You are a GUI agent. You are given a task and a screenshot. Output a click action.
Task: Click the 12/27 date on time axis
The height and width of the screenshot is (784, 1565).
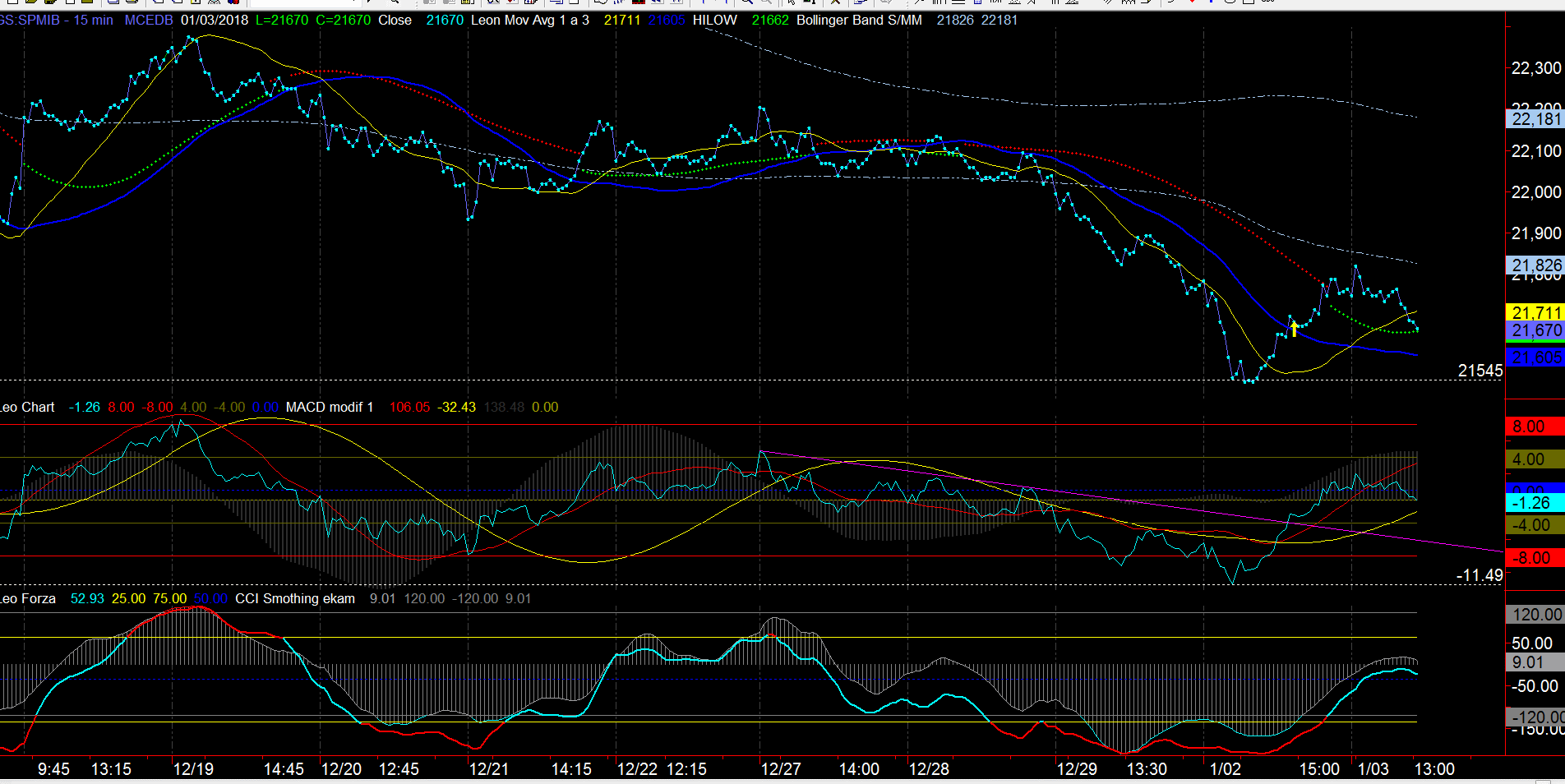coord(781,769)
